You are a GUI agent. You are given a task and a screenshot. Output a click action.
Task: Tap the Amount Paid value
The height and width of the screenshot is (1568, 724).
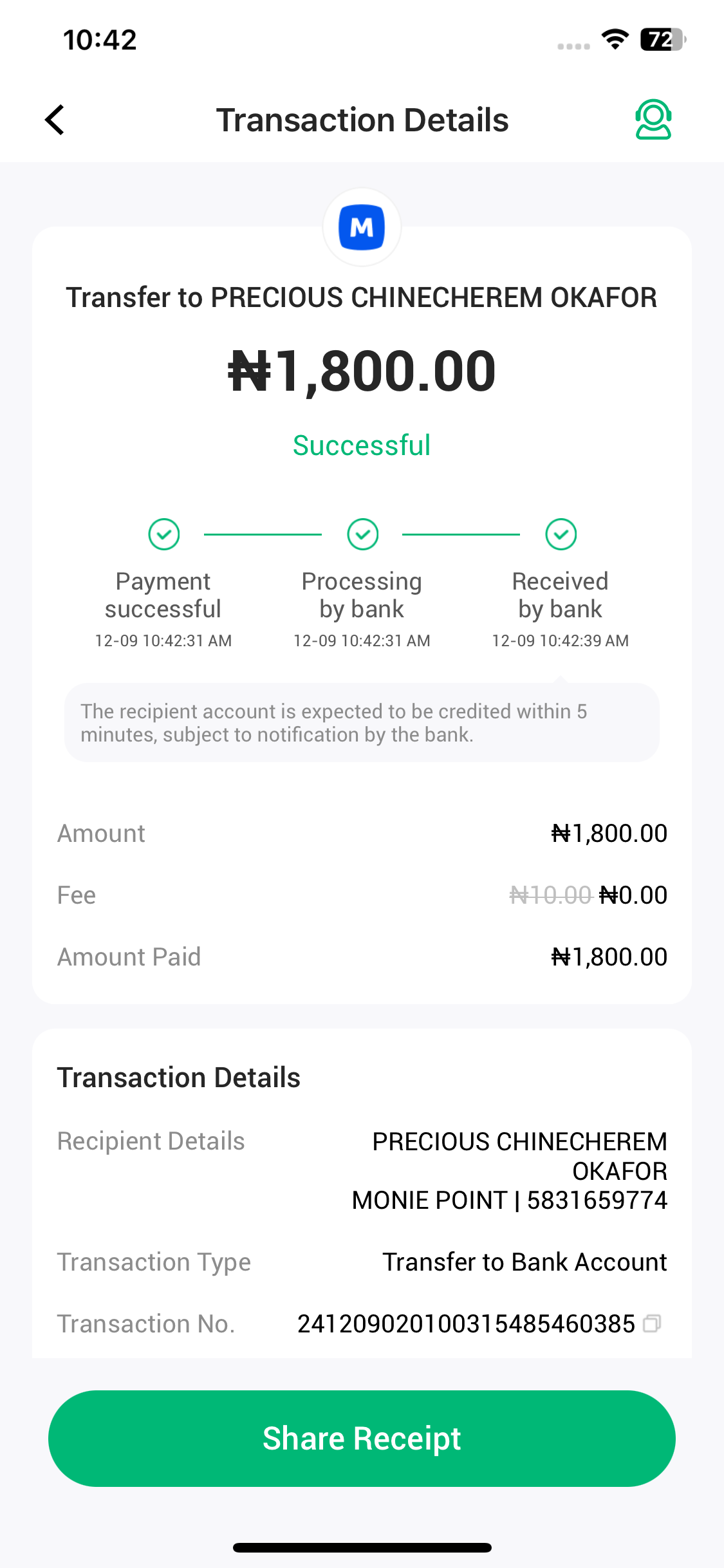click(x=609, y=957)
